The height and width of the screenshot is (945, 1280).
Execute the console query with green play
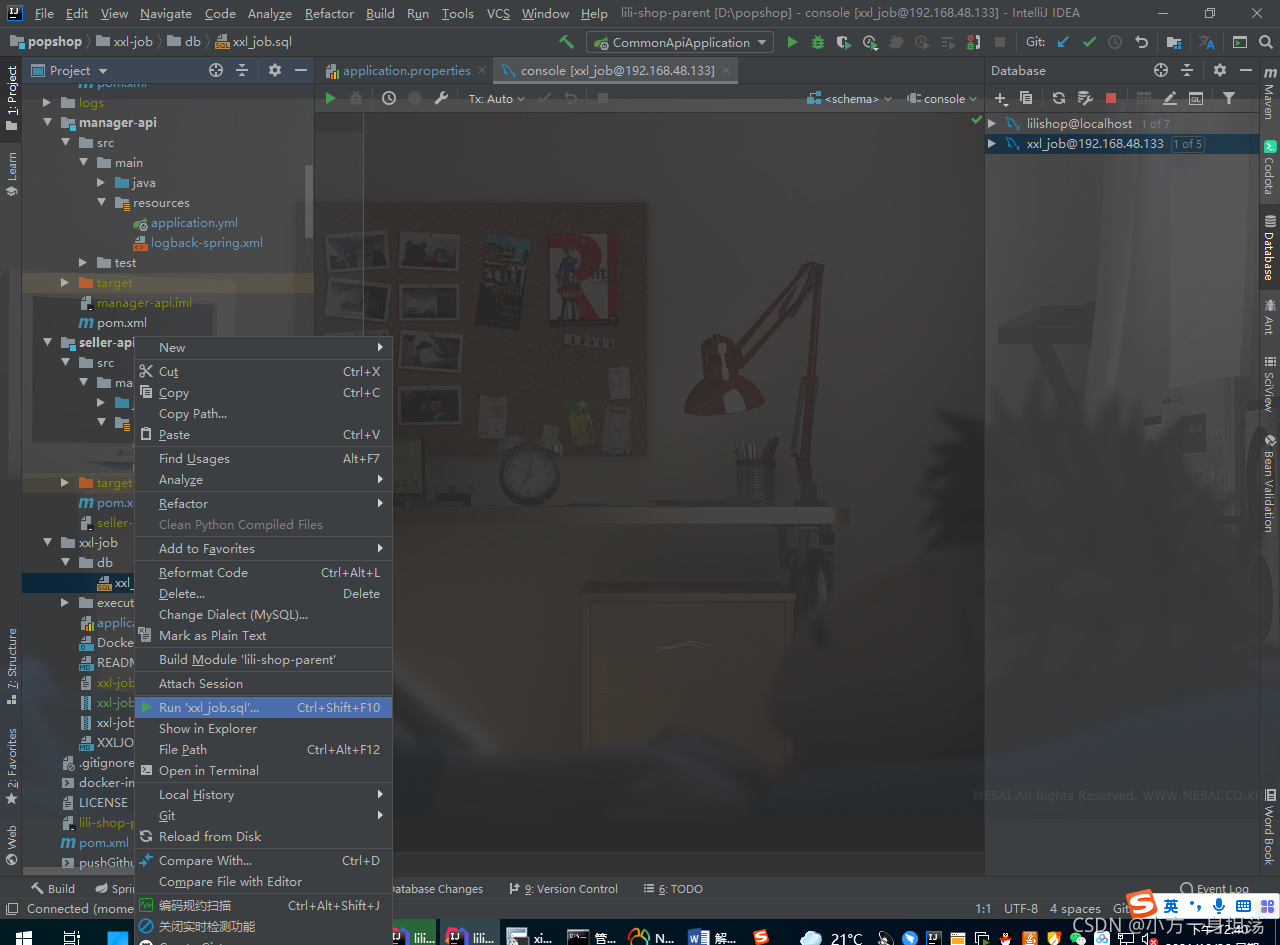[x=331, y=98]
